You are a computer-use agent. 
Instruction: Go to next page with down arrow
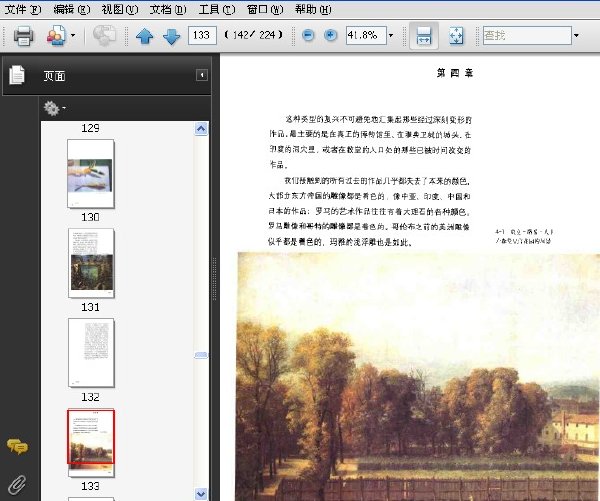click(171, 36)
